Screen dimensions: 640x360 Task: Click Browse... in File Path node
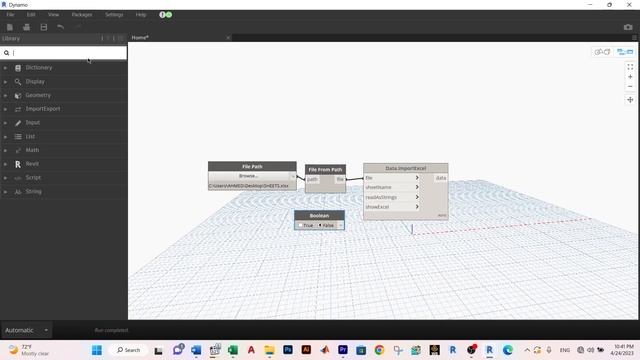pos(248,176)
